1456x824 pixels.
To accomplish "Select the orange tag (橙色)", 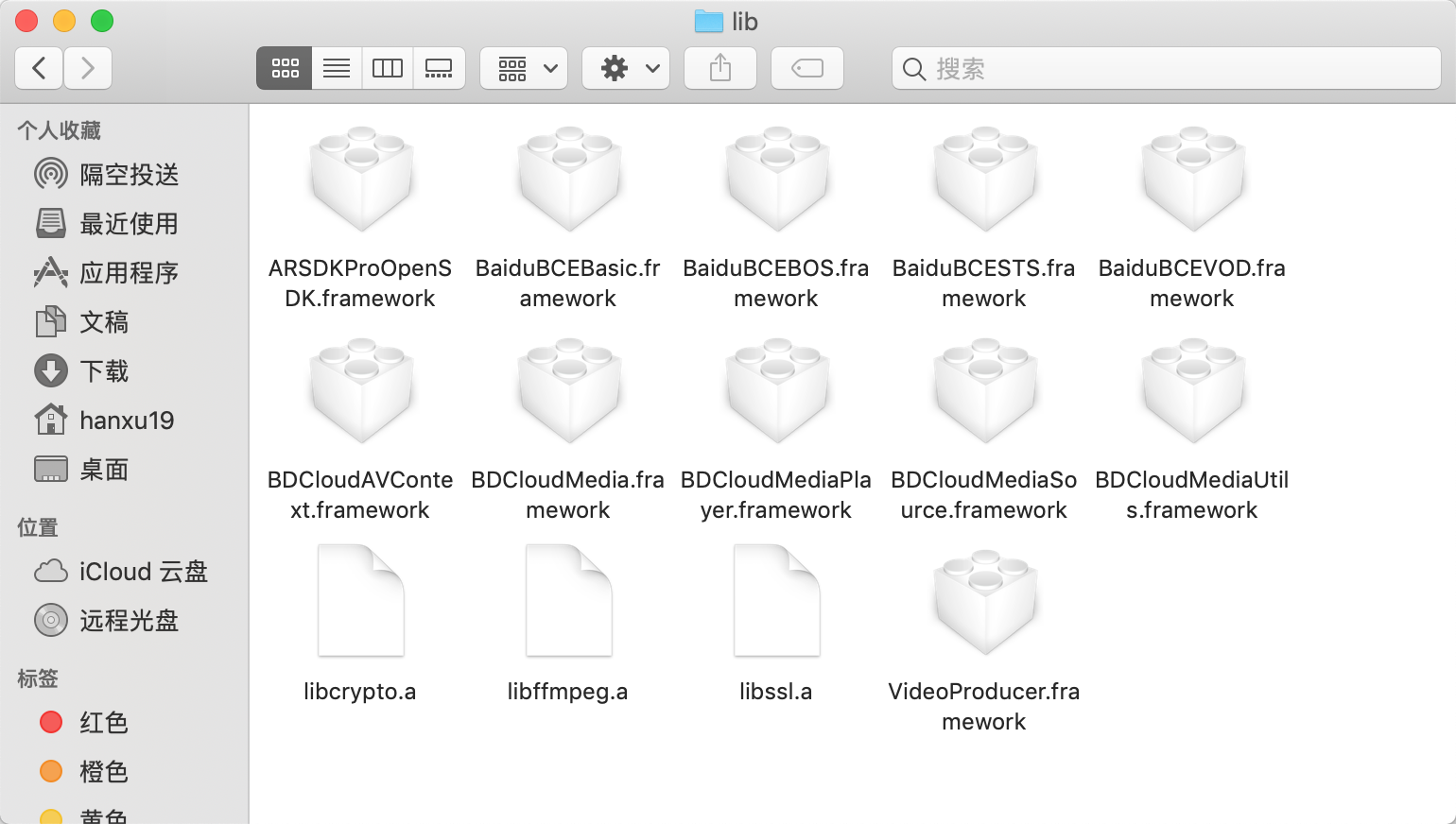I will click(x=123, y=772).
